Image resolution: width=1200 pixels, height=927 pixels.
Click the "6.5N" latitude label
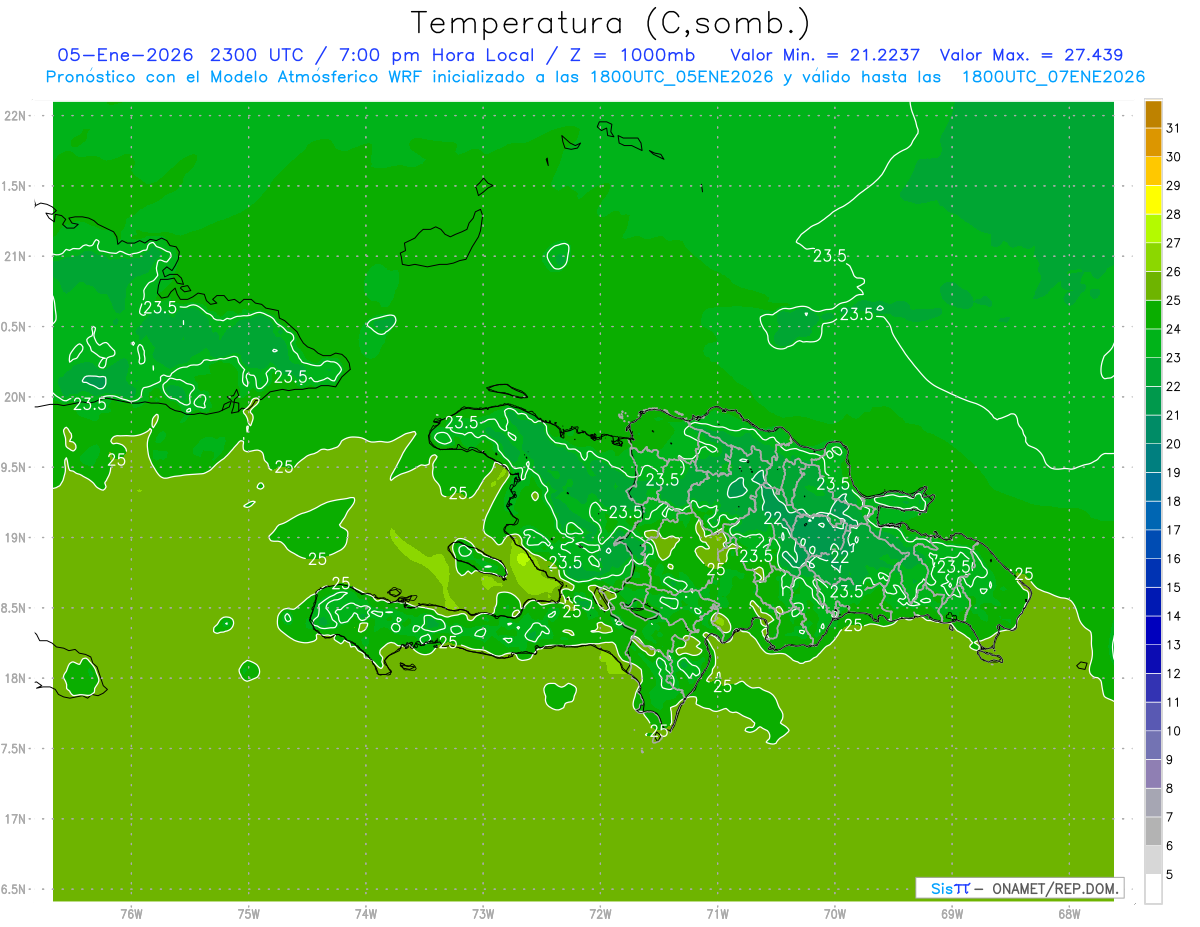click(x=14, y=890)
